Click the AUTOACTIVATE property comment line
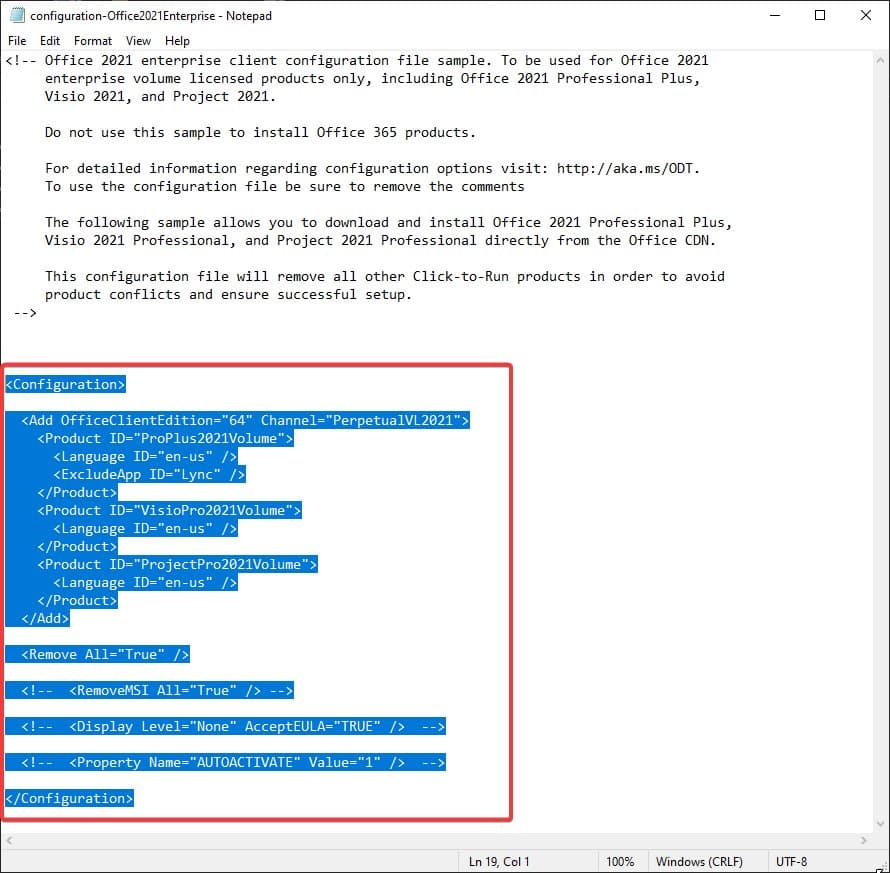 (233, 762)
